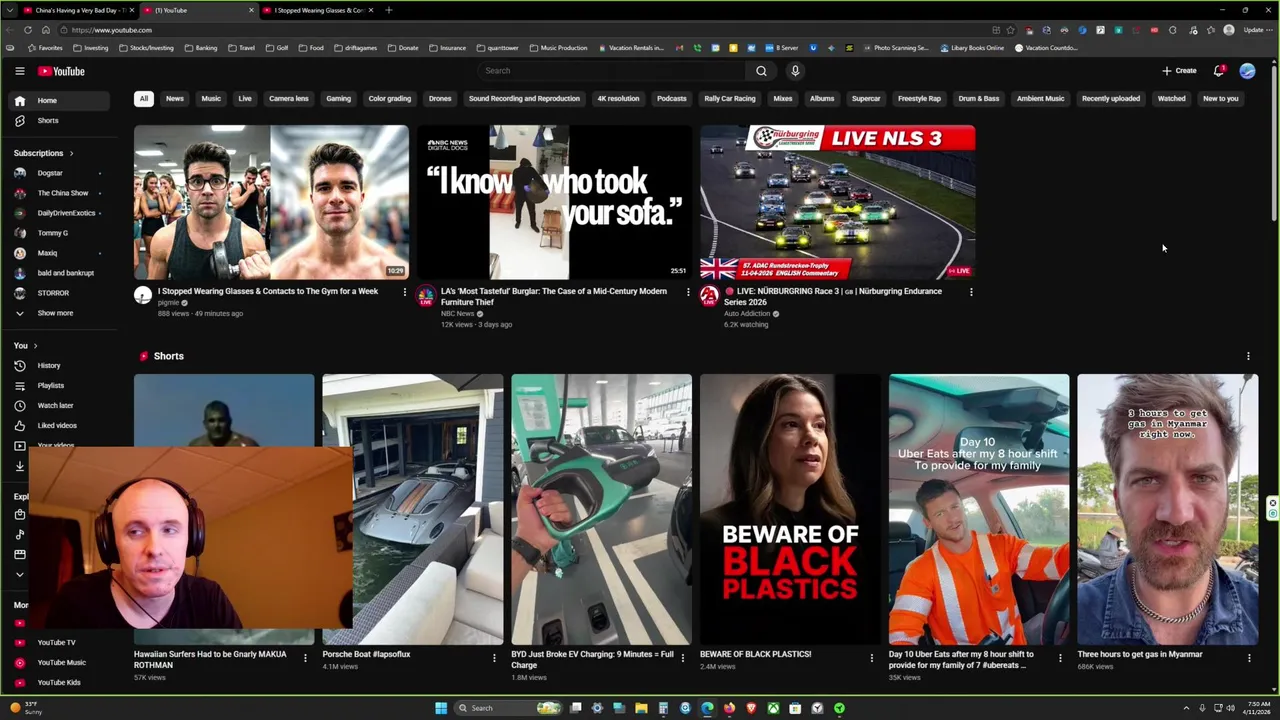Open the Myanmar gas short thumbnail
The height and width of the screenshot is (720, 1280).
(1167, 510)
